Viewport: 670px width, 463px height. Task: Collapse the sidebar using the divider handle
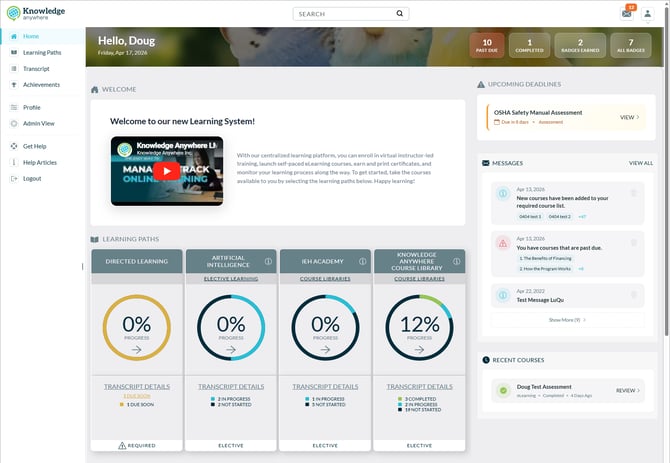coord(82,267)
